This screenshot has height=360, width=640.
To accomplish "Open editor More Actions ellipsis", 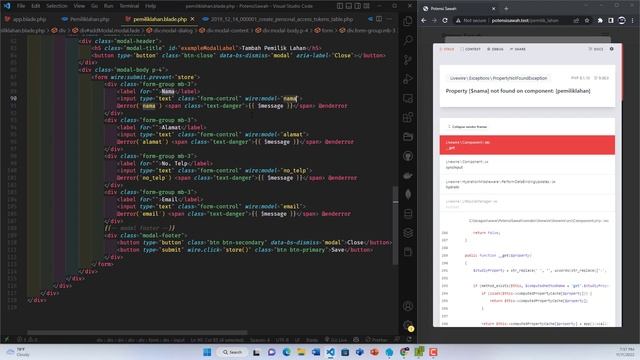I will tap(389, 19).
